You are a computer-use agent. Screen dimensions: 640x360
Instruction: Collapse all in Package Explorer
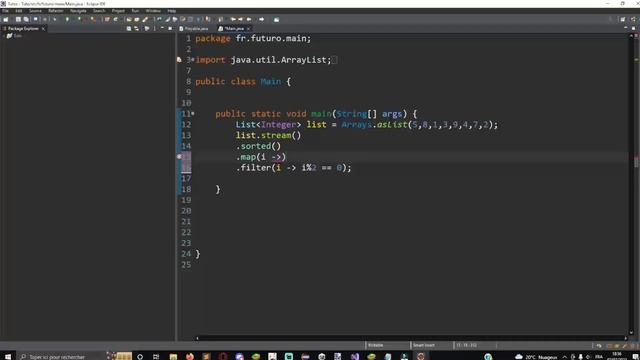(x=129, y=29)
